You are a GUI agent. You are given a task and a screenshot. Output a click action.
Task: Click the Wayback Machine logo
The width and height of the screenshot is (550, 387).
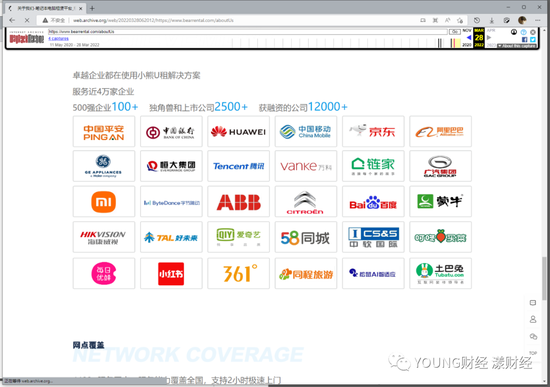pyautogui.click(x=27, y=38)
